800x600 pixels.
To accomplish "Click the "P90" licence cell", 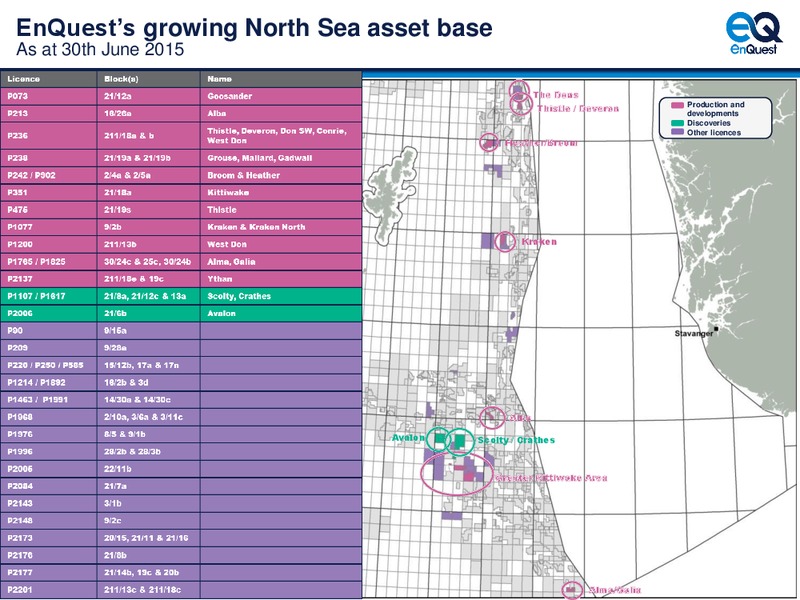I will pos(48,331).
